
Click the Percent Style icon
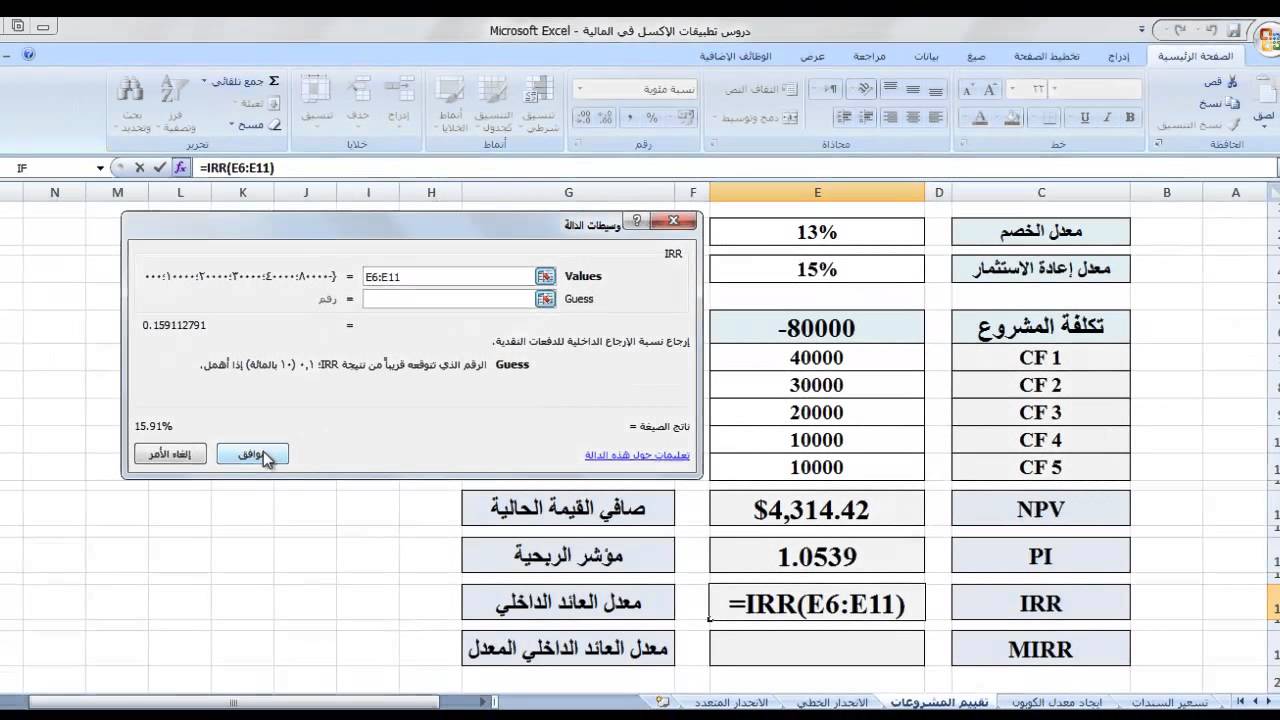(x=652, y=118)
